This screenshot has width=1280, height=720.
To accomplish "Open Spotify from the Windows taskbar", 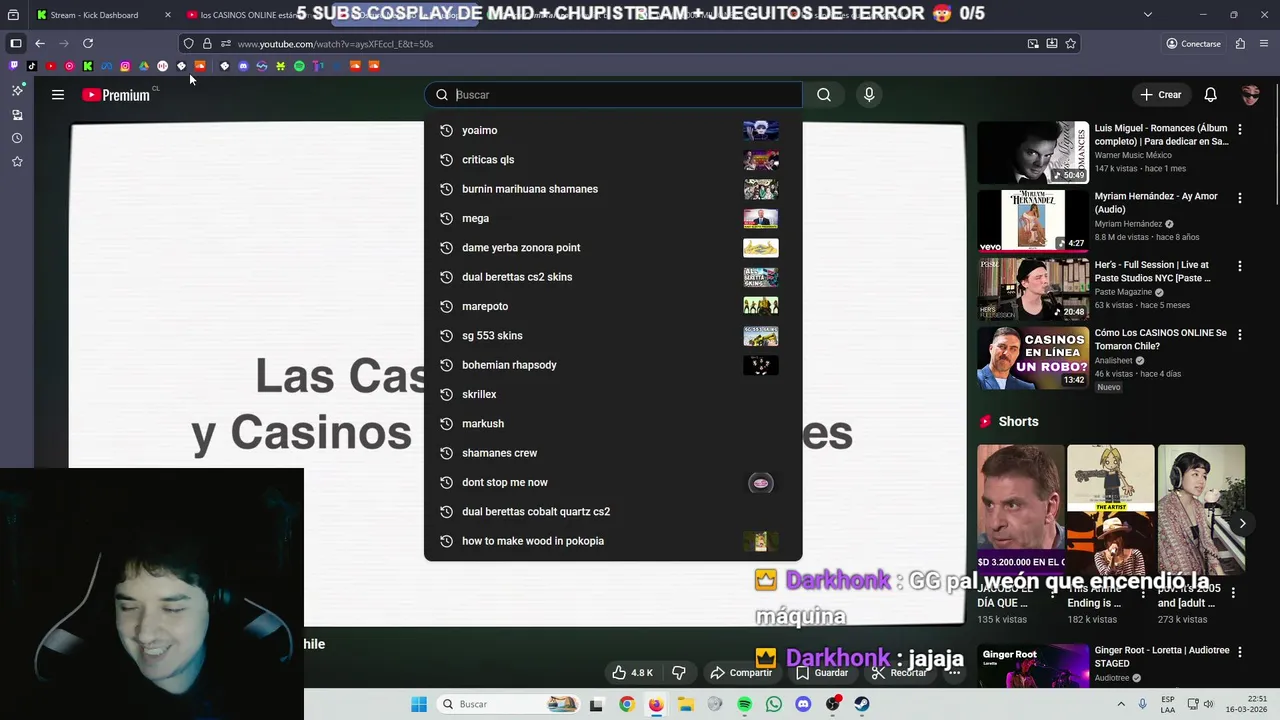I will point(744,704).
